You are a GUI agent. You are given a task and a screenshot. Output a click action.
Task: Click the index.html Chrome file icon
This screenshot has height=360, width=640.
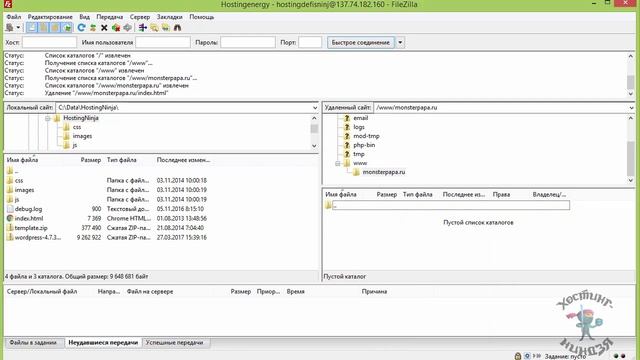[x=10, y=218]
